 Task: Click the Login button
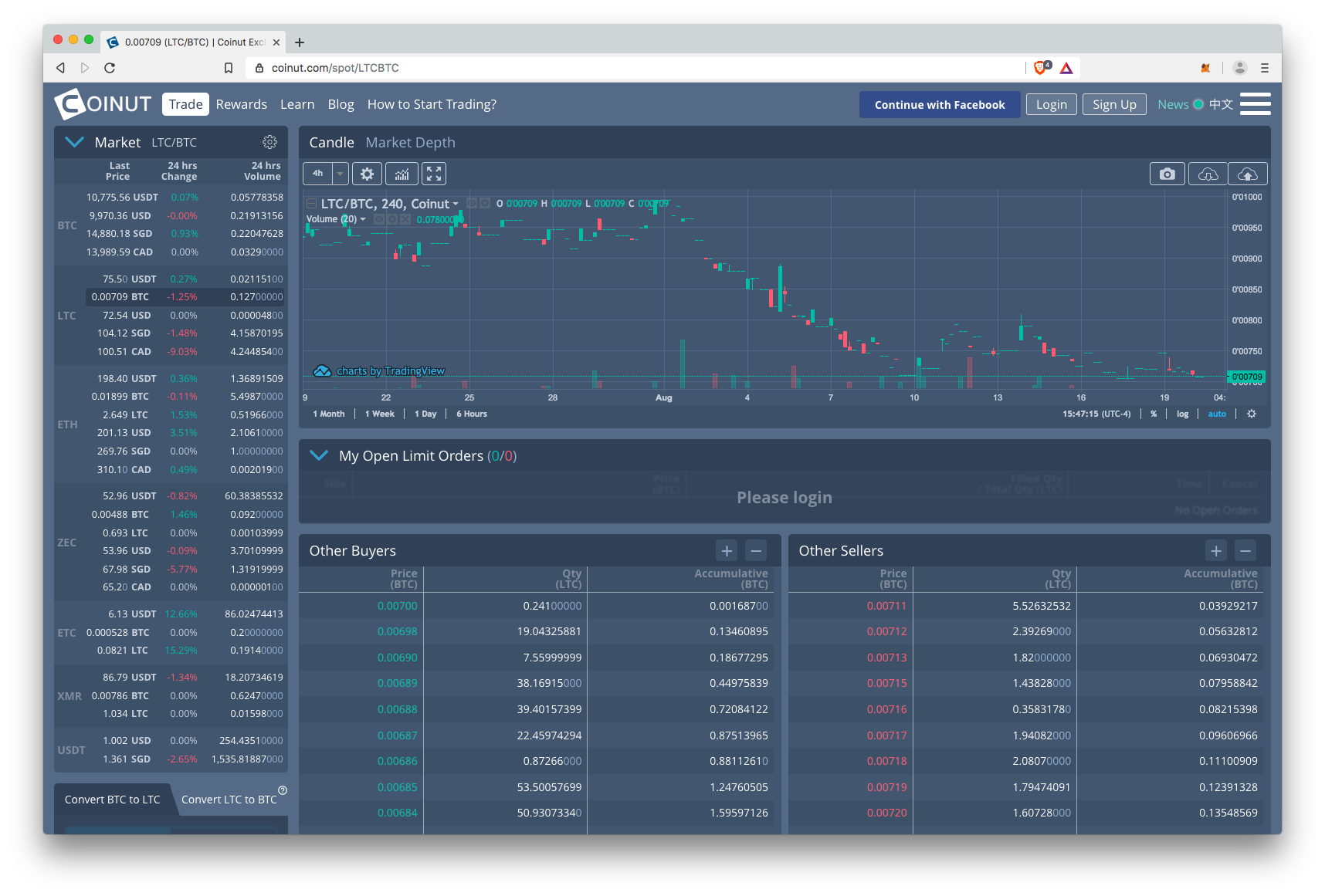[x=1051, y=105]
